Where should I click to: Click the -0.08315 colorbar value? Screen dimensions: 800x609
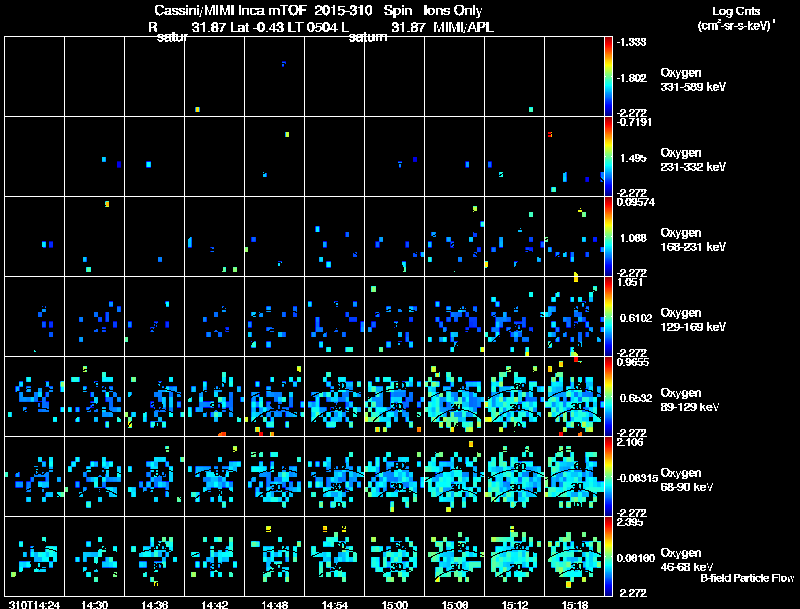click(x=637, y=478)
